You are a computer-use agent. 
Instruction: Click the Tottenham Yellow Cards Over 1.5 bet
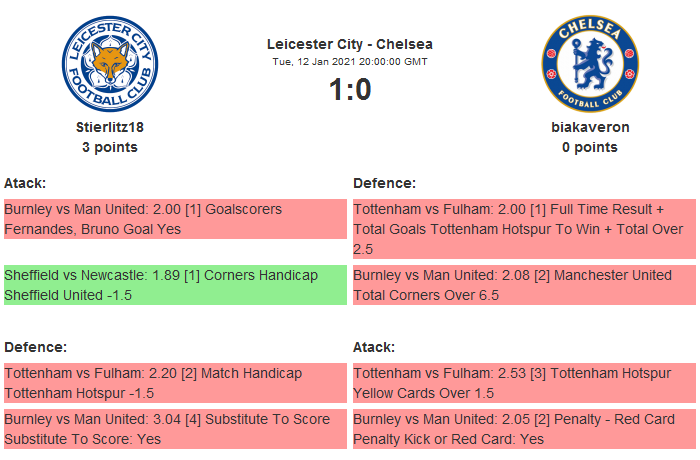[x=524, y=383]
